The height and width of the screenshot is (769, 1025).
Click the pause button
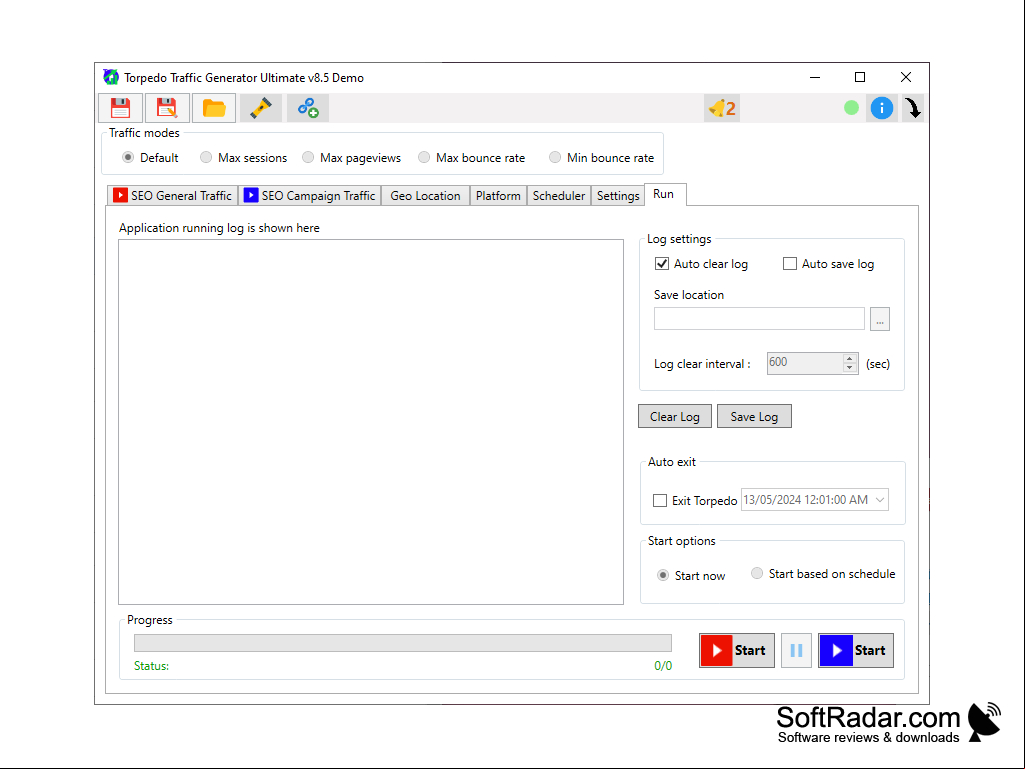pos(796,650)
